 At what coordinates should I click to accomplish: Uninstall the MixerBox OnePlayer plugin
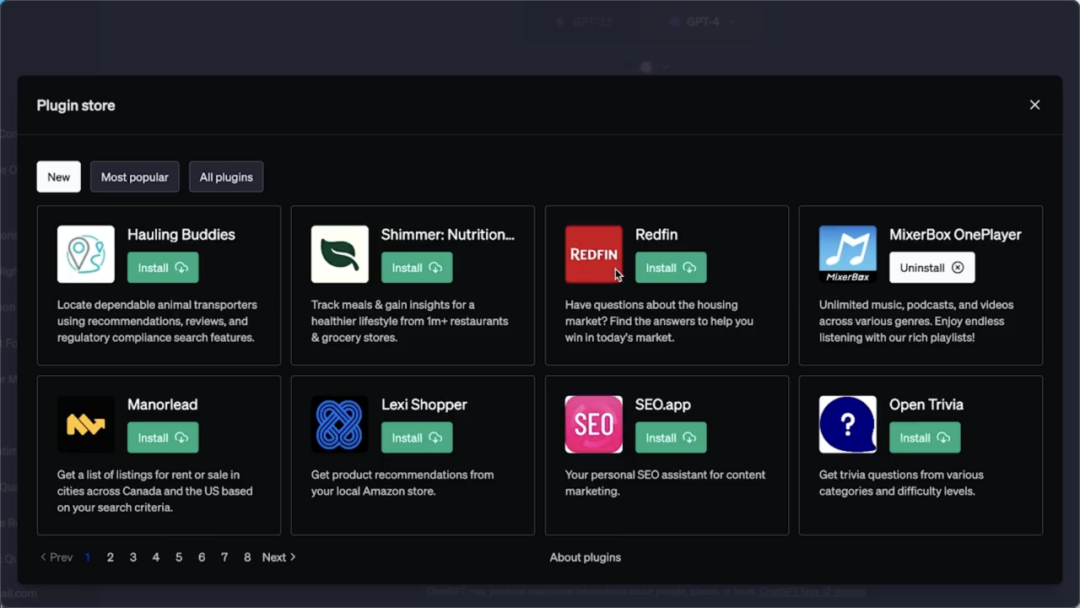point(932,268)
